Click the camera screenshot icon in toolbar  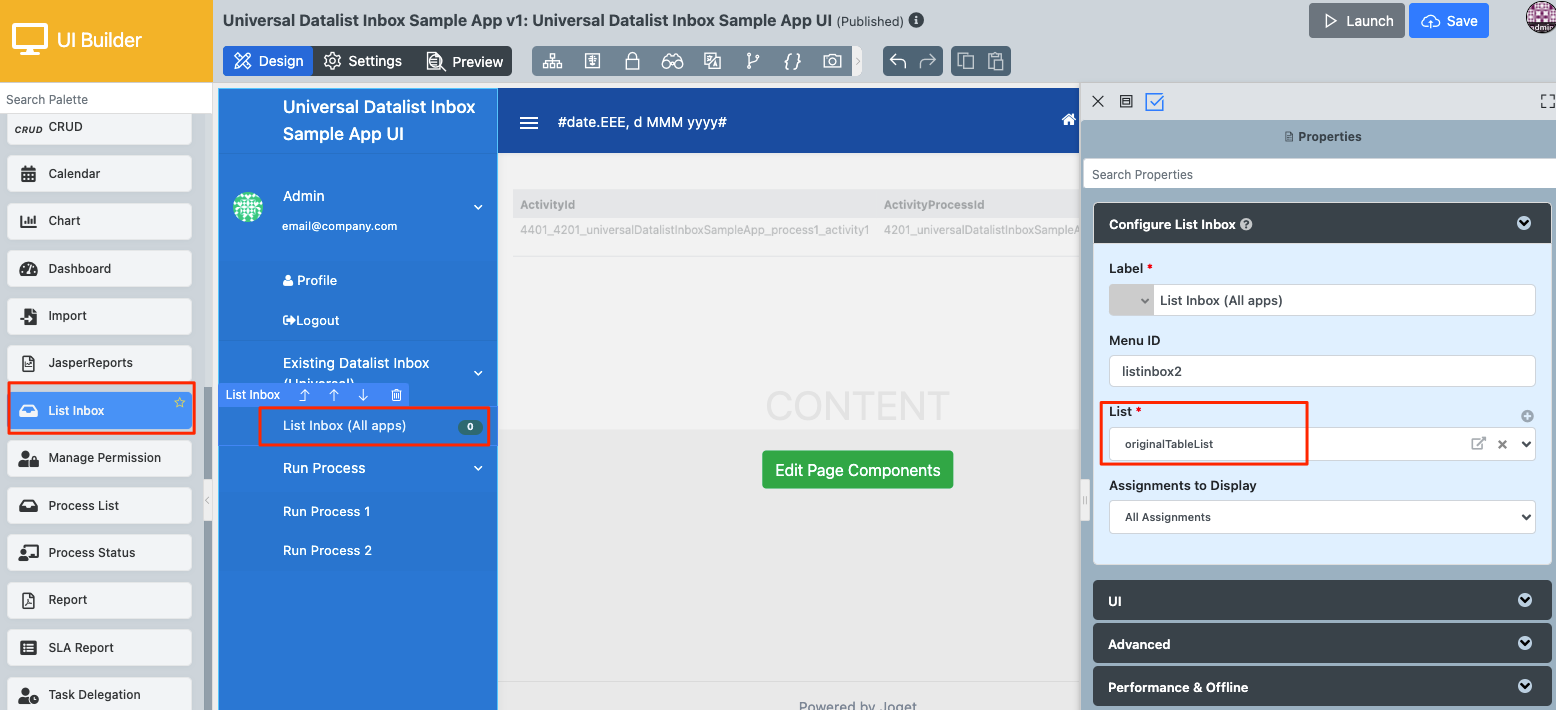click(832, 61)
